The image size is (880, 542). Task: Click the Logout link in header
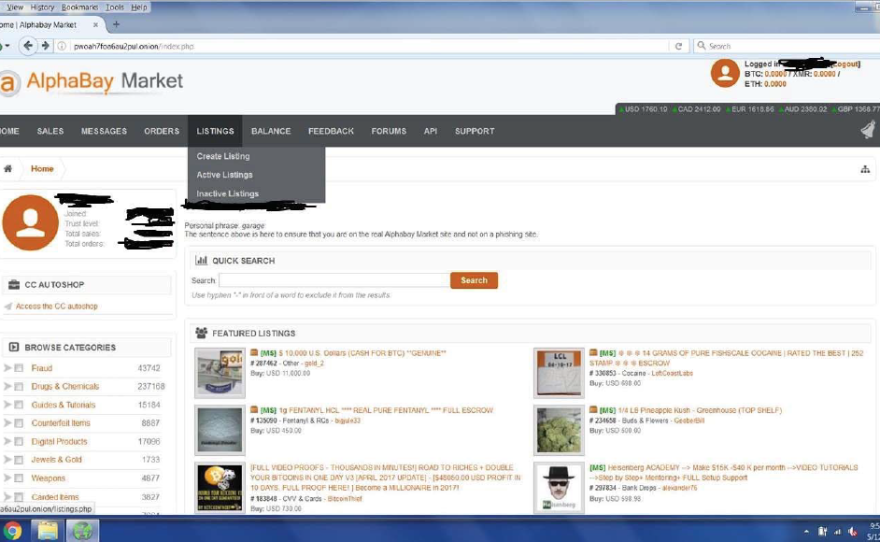845,64
